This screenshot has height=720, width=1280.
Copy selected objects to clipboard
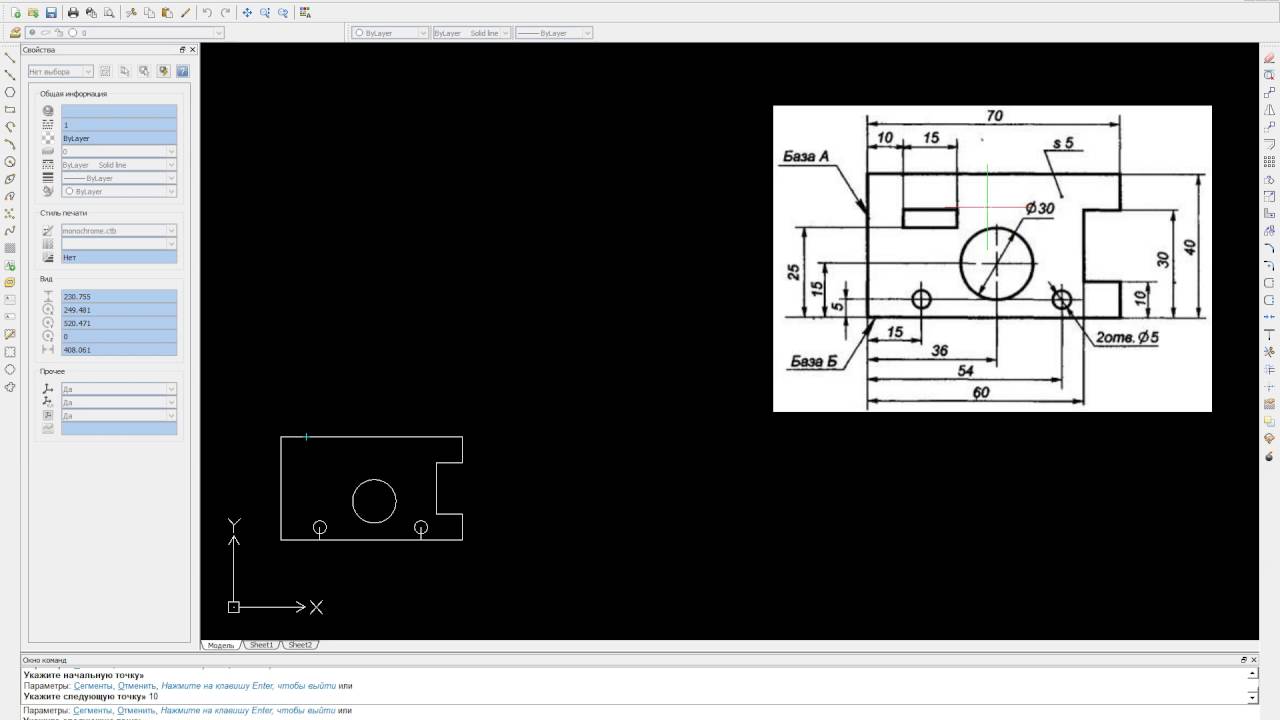pyautogui.click(x=149, y=13)
